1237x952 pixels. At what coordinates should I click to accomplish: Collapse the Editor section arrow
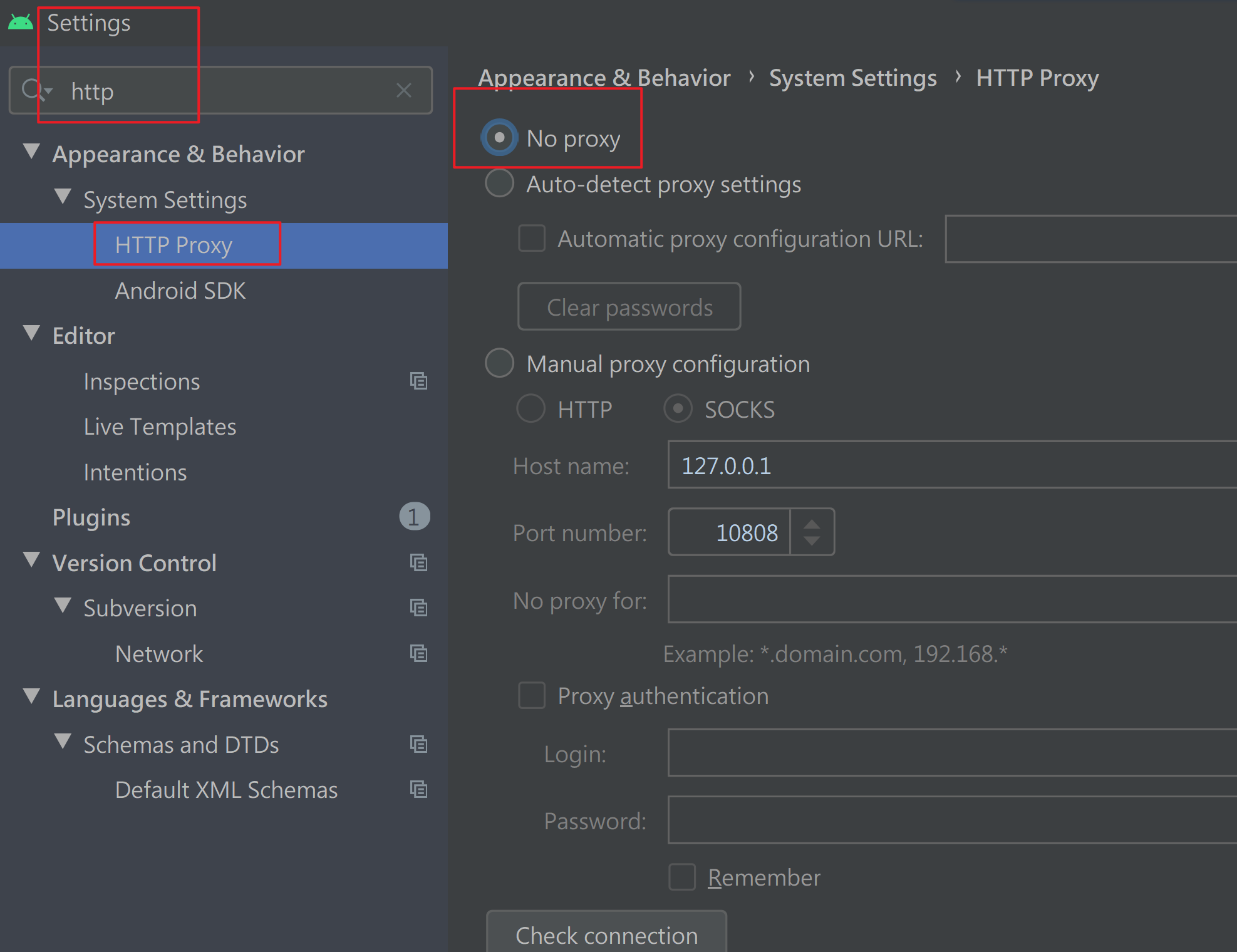(x=31, y=333)
